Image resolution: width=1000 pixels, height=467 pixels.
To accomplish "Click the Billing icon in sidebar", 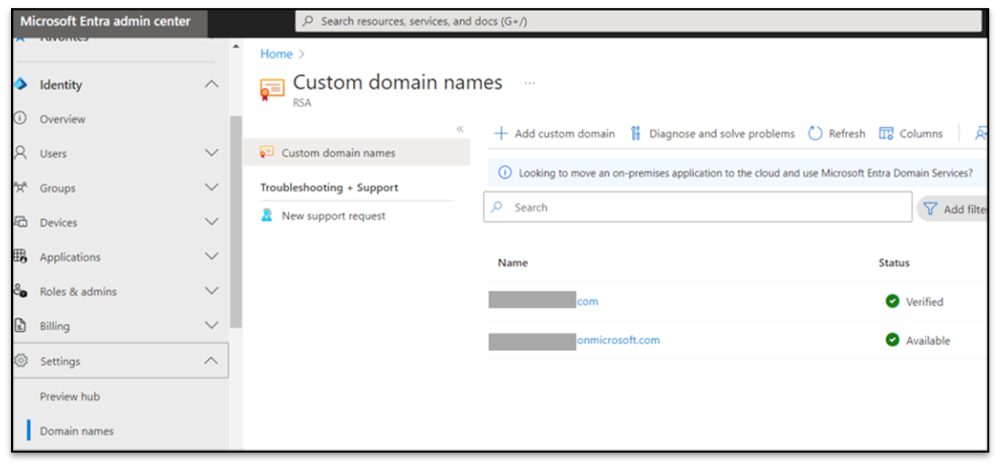I will (19, 326).
